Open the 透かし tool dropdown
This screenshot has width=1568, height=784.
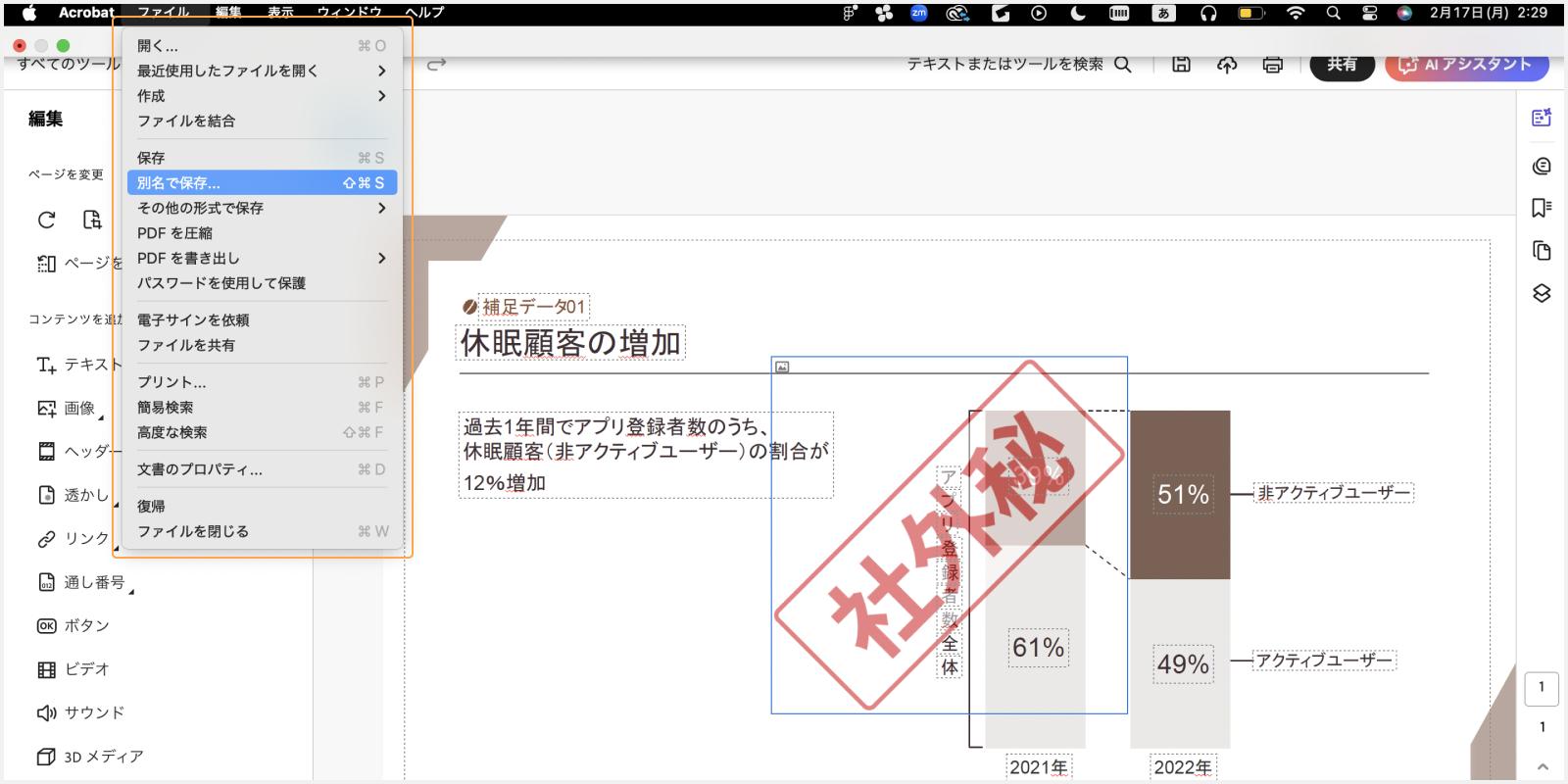[116, 504]
